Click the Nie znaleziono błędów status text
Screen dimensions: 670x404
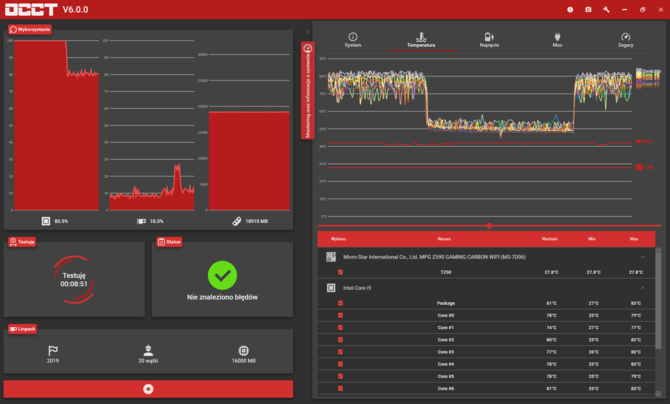(222, 297)
